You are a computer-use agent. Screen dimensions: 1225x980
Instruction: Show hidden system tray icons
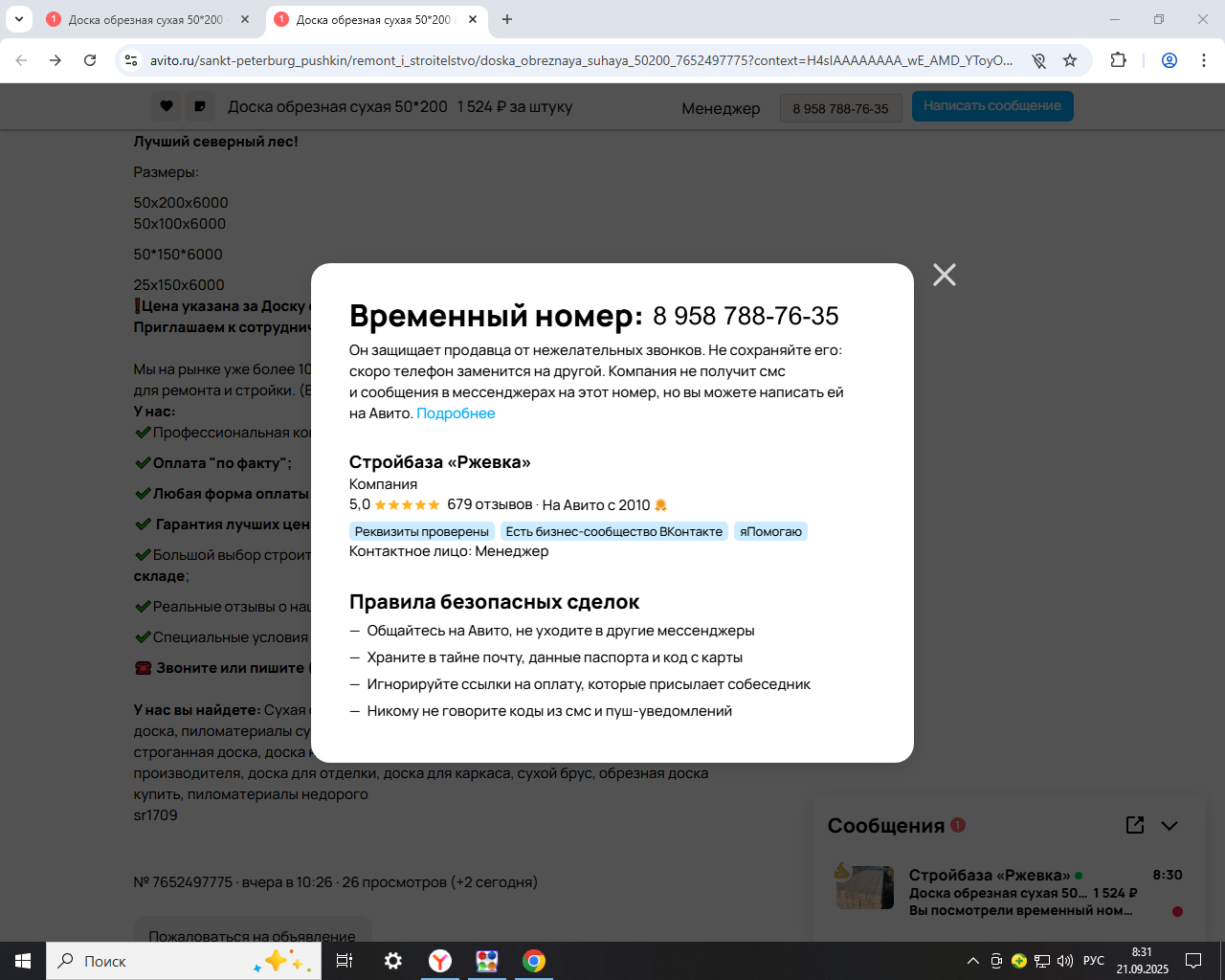tap(973, 961)
